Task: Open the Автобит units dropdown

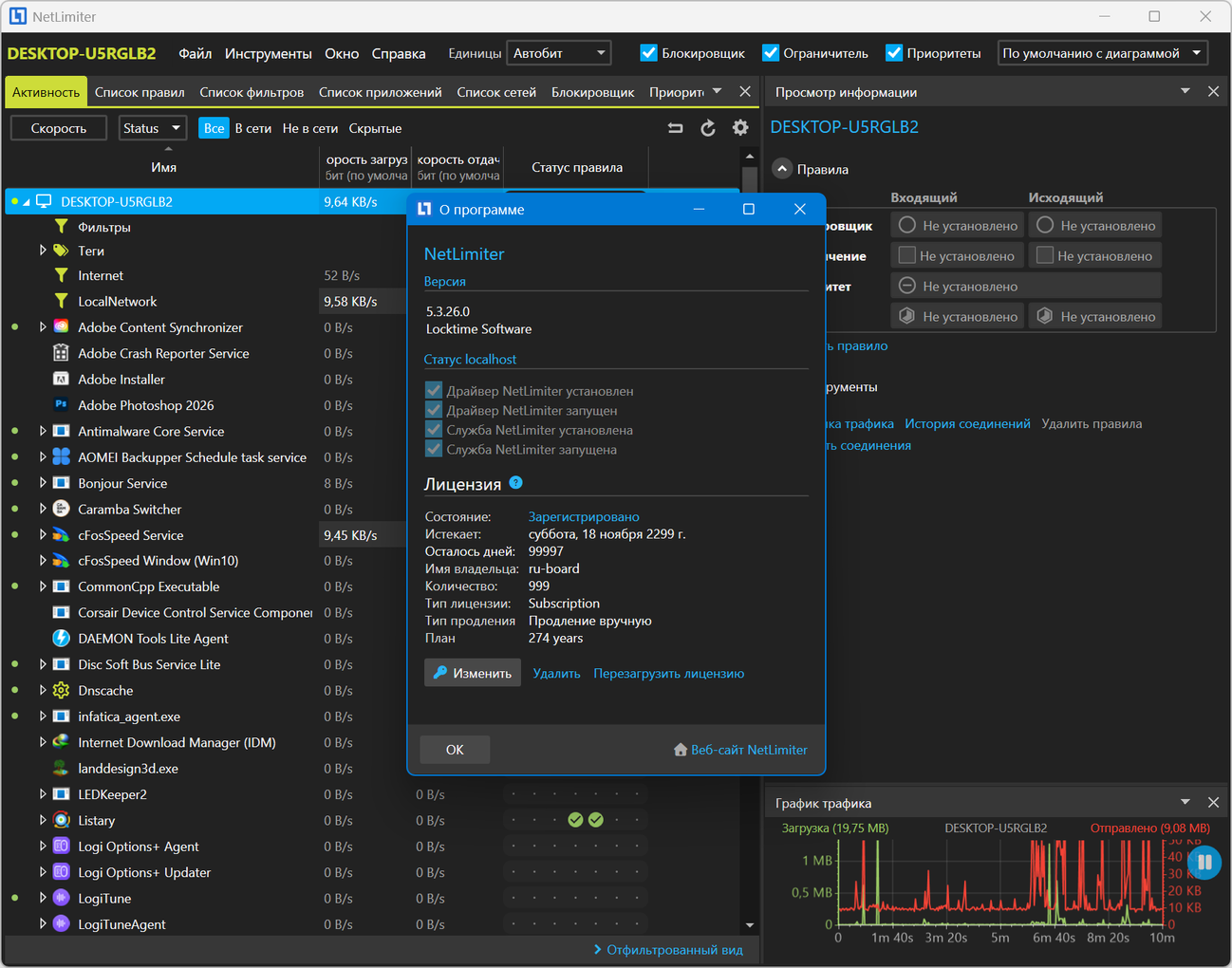Action: pyautogui.click(x=559, y=53)
